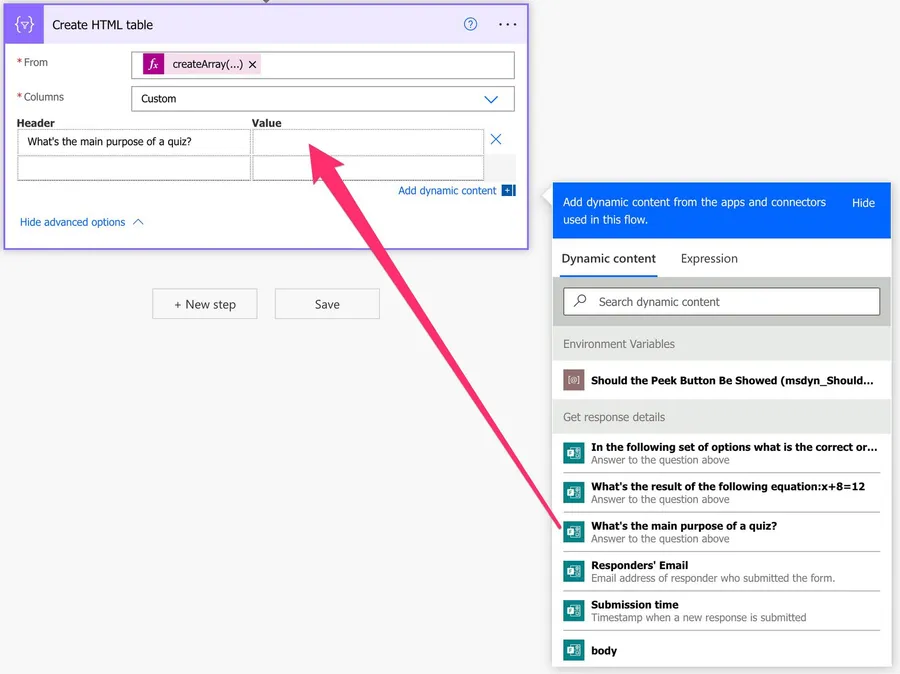Hide the dynamic content panel
This screenshot has height=674, width=900.
click(863, 202)
